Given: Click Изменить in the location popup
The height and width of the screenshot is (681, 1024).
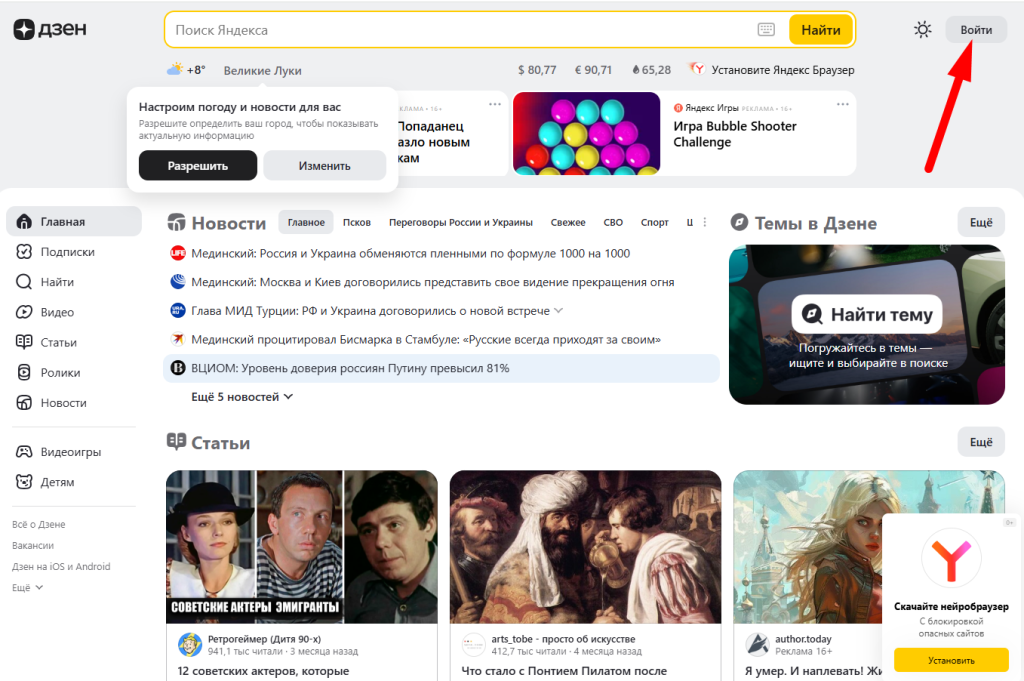Looking at the screenshot, I should coord(325,165).
